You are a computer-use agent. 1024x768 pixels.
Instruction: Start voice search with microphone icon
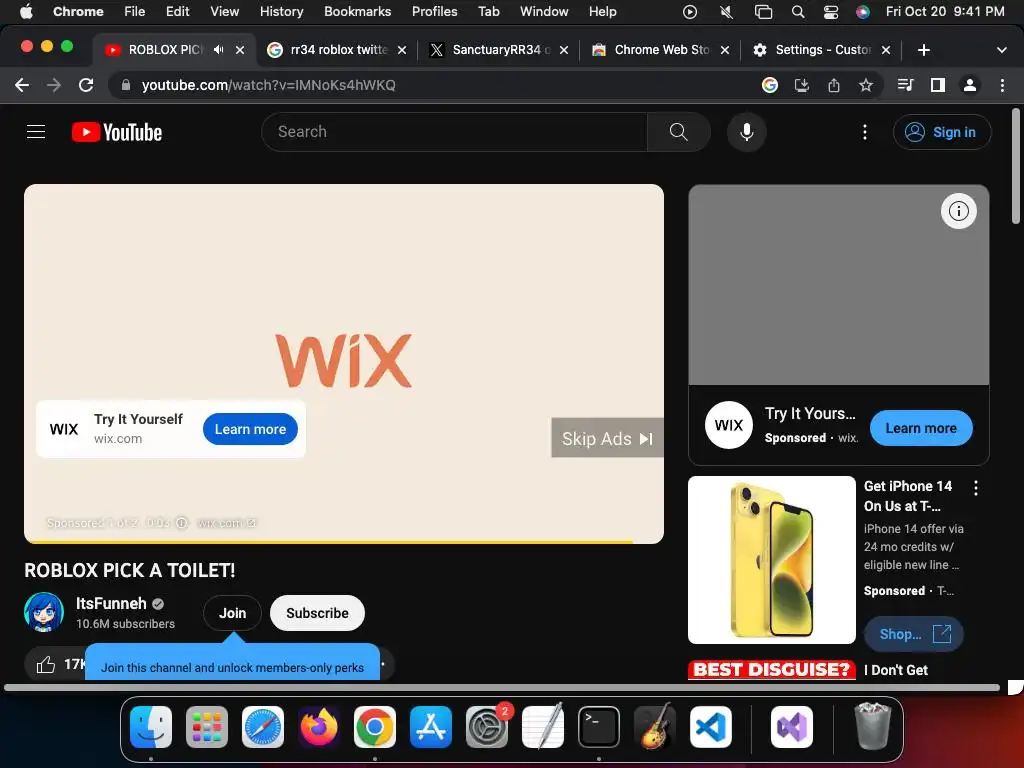tap(746, 132)
